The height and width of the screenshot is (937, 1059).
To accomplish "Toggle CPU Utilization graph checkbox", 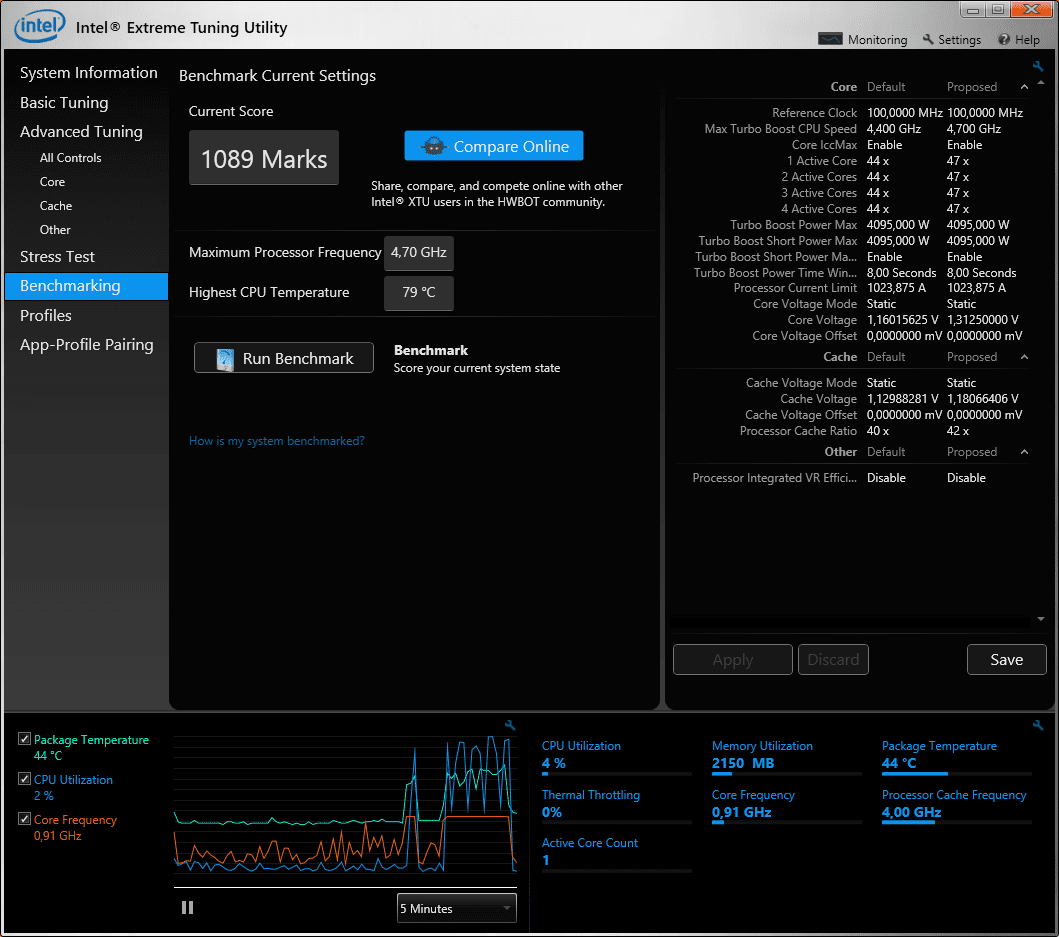I will (24, 778).
